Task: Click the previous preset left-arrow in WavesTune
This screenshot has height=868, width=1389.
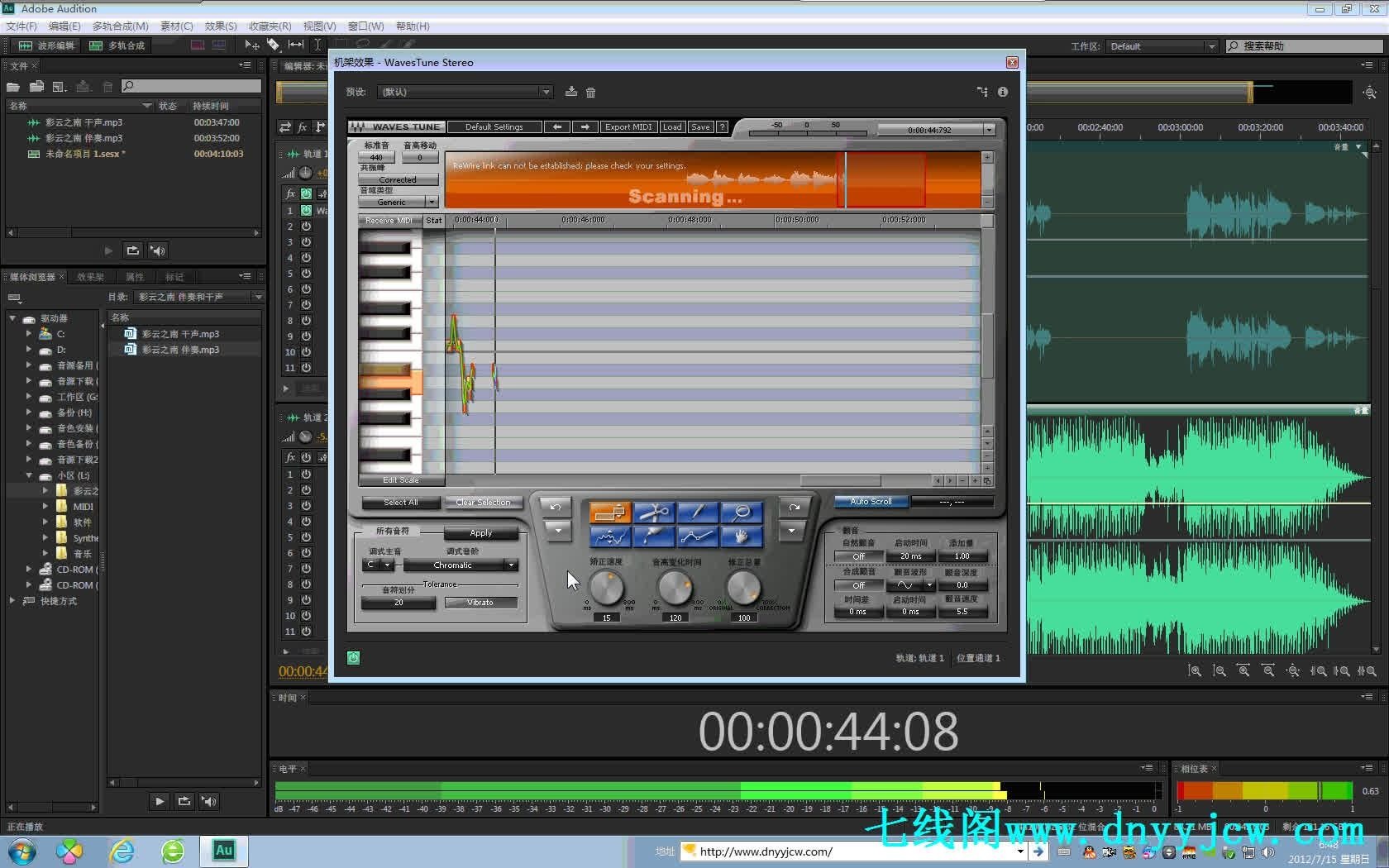Action: tap(557, 126)
